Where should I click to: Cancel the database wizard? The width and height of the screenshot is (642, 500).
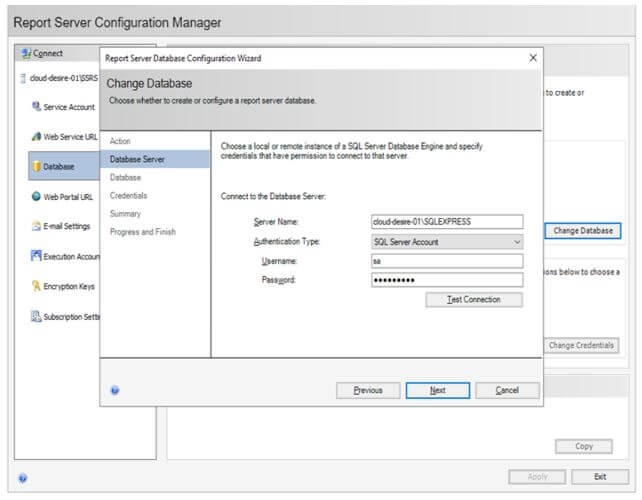[x=507, y=390]
